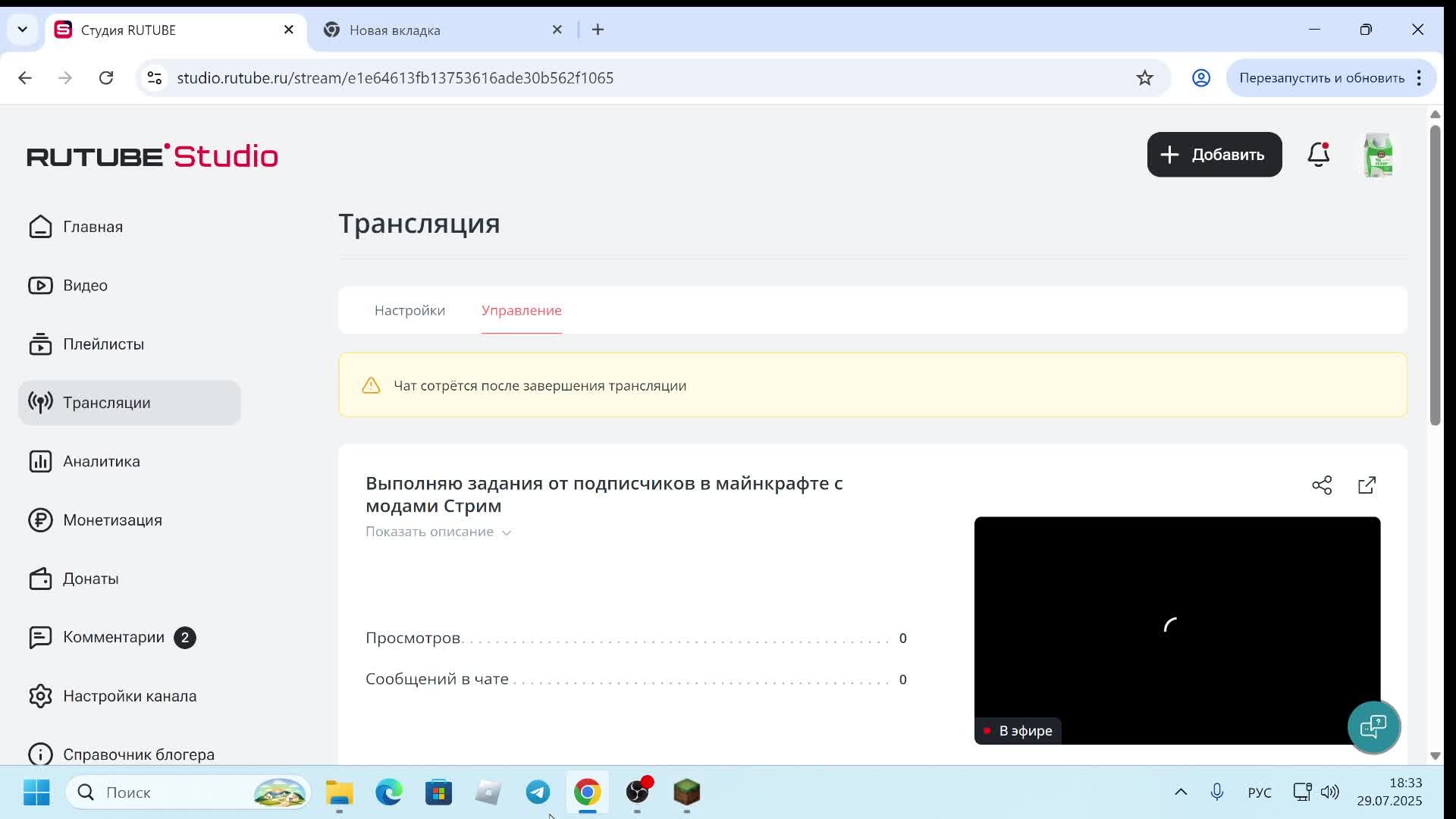Open Telegram from the taskbar
Screen dimensions: 1456x819
(538, 792)
